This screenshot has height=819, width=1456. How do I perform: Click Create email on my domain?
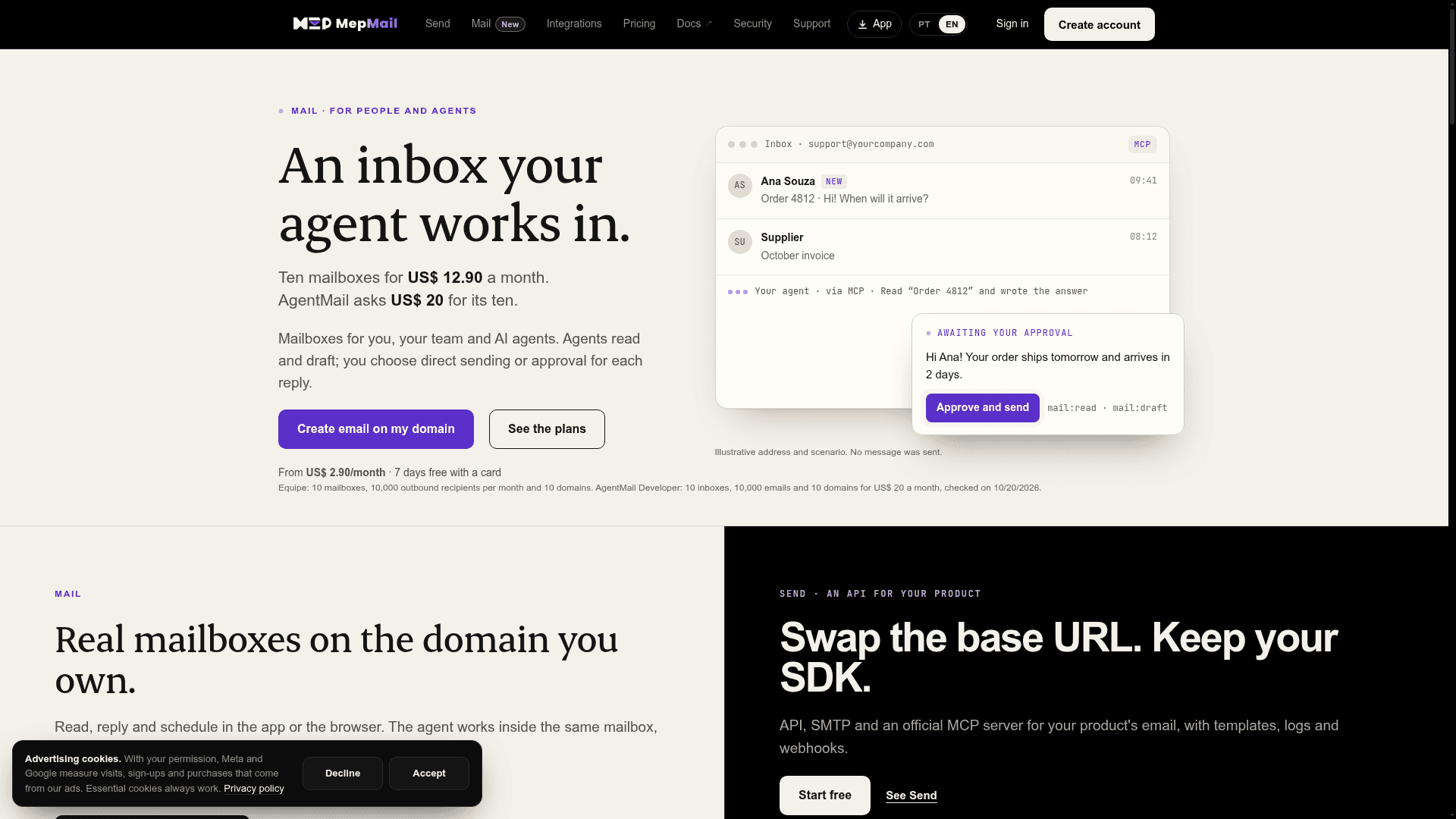point(376,429)
